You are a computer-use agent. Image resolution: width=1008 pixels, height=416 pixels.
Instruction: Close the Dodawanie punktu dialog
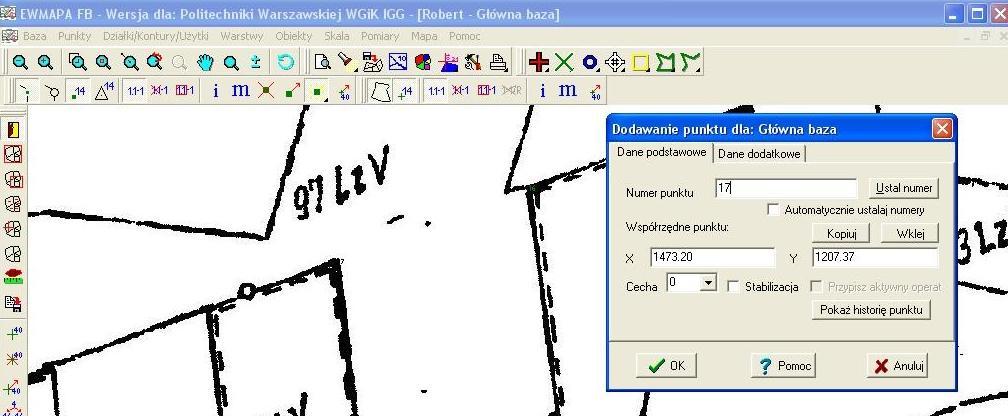pyautogui.click(x=942, y=129)
